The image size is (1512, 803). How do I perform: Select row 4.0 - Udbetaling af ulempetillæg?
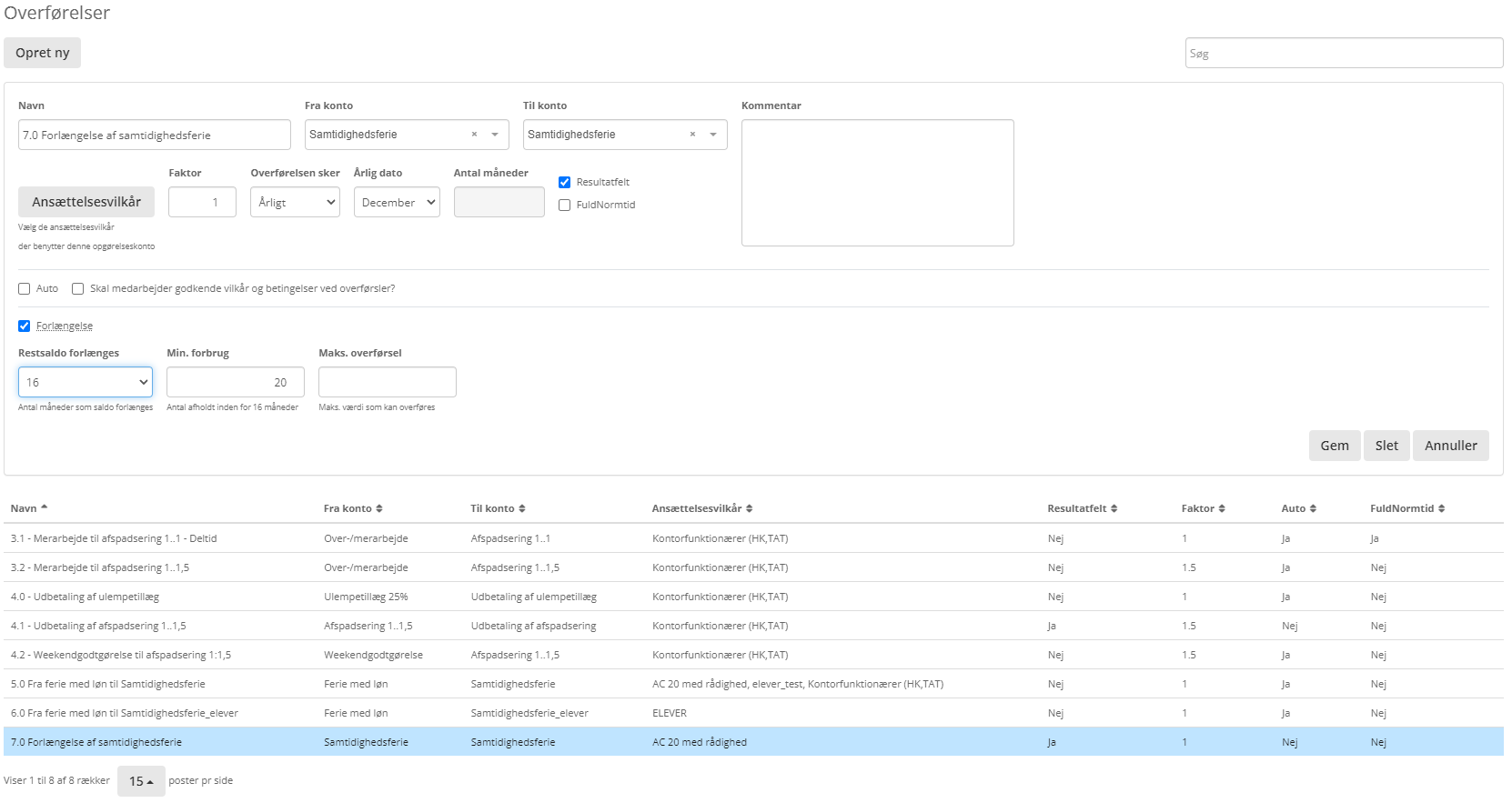[x=85, y=597]
